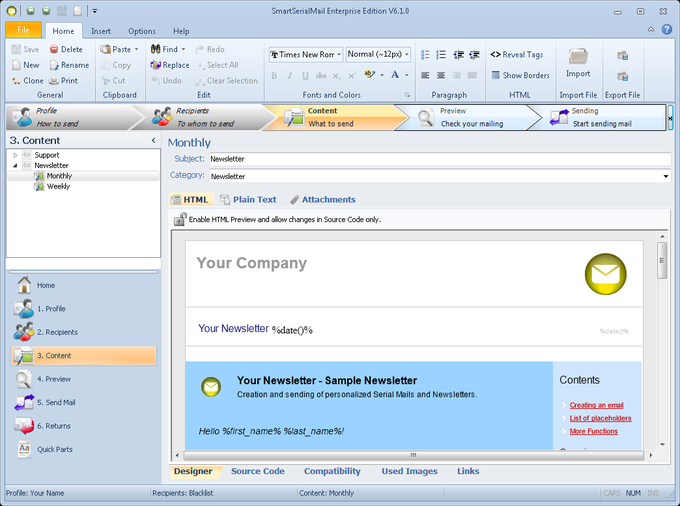Apply Strikethrough formatting

coord(321,75)
